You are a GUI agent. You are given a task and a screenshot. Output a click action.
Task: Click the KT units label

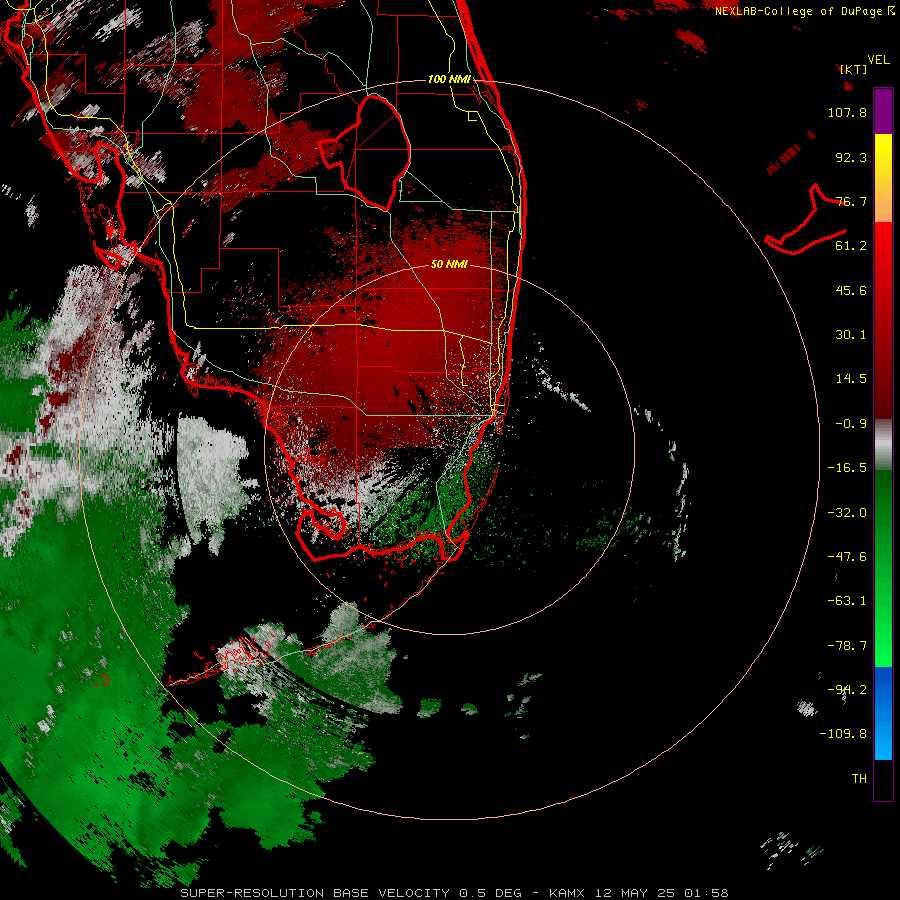click(x=854, y=69)
